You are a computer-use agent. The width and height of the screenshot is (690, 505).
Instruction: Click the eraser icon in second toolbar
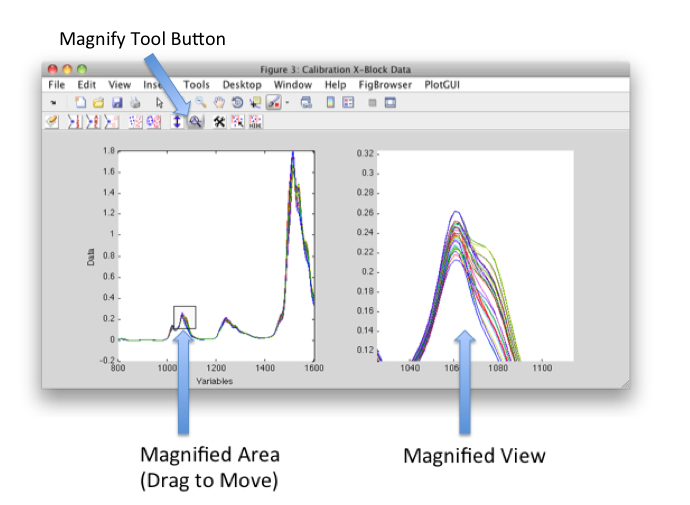coord(53,121)
